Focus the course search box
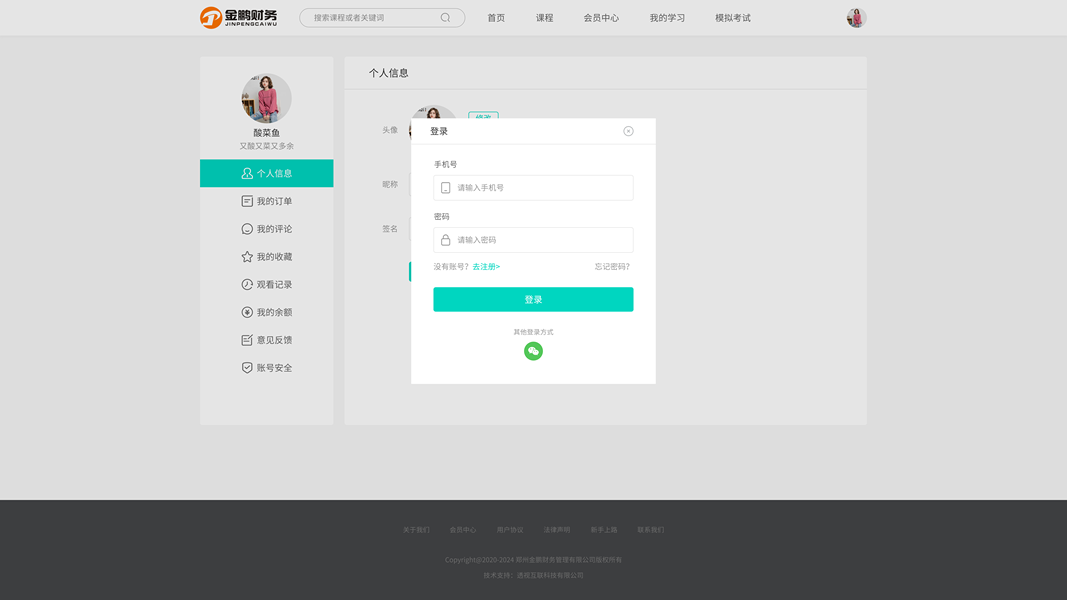 click(x=382, y=18)
